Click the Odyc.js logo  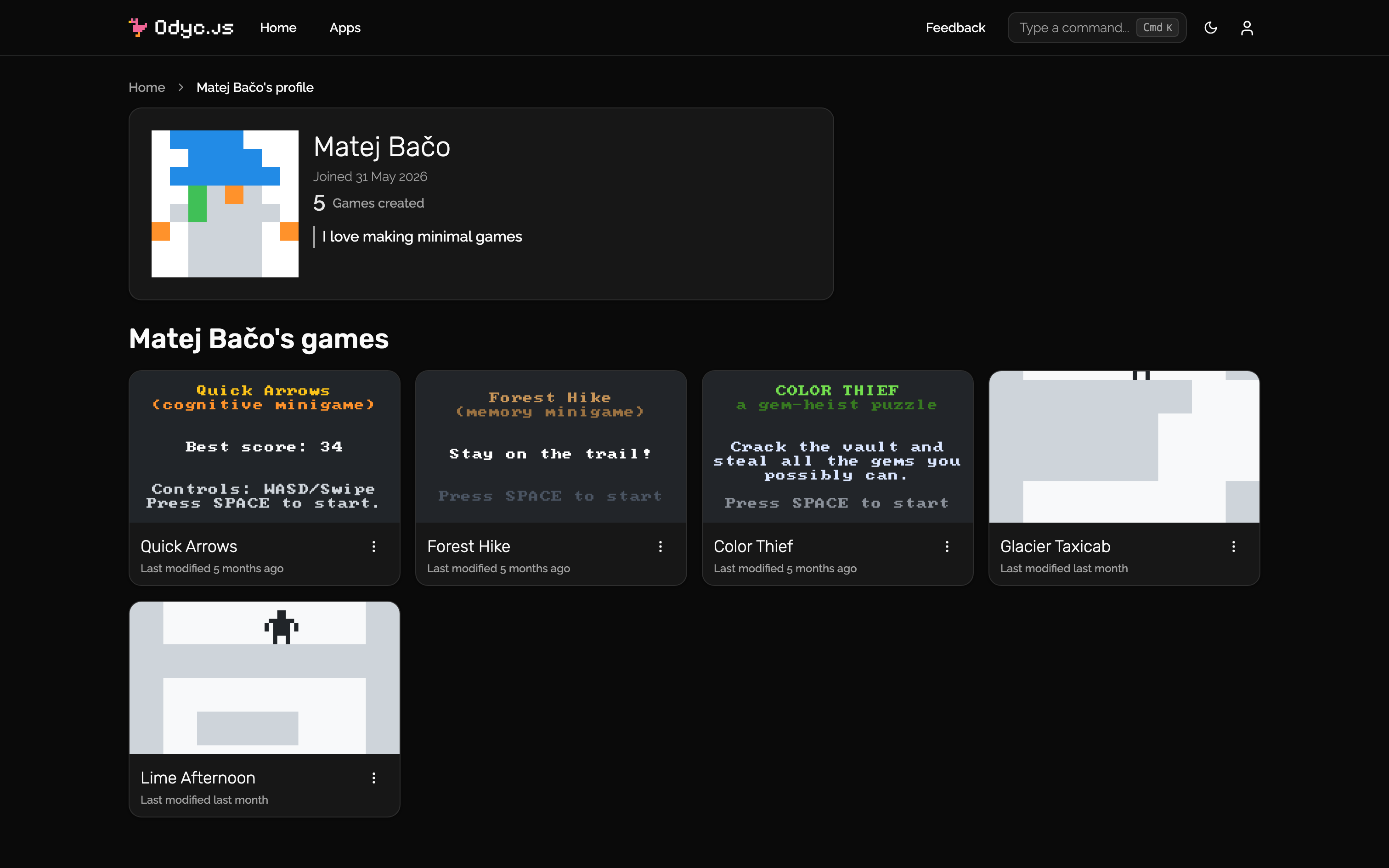[181, 28]
